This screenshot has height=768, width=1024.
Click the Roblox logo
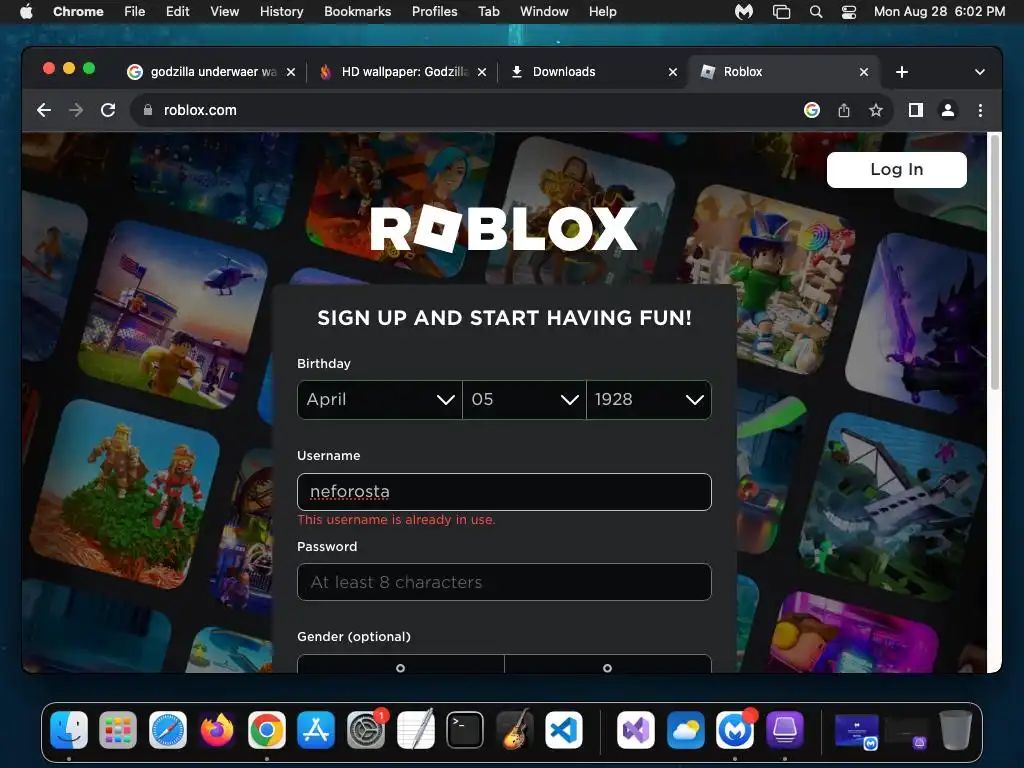pos(504,229)
